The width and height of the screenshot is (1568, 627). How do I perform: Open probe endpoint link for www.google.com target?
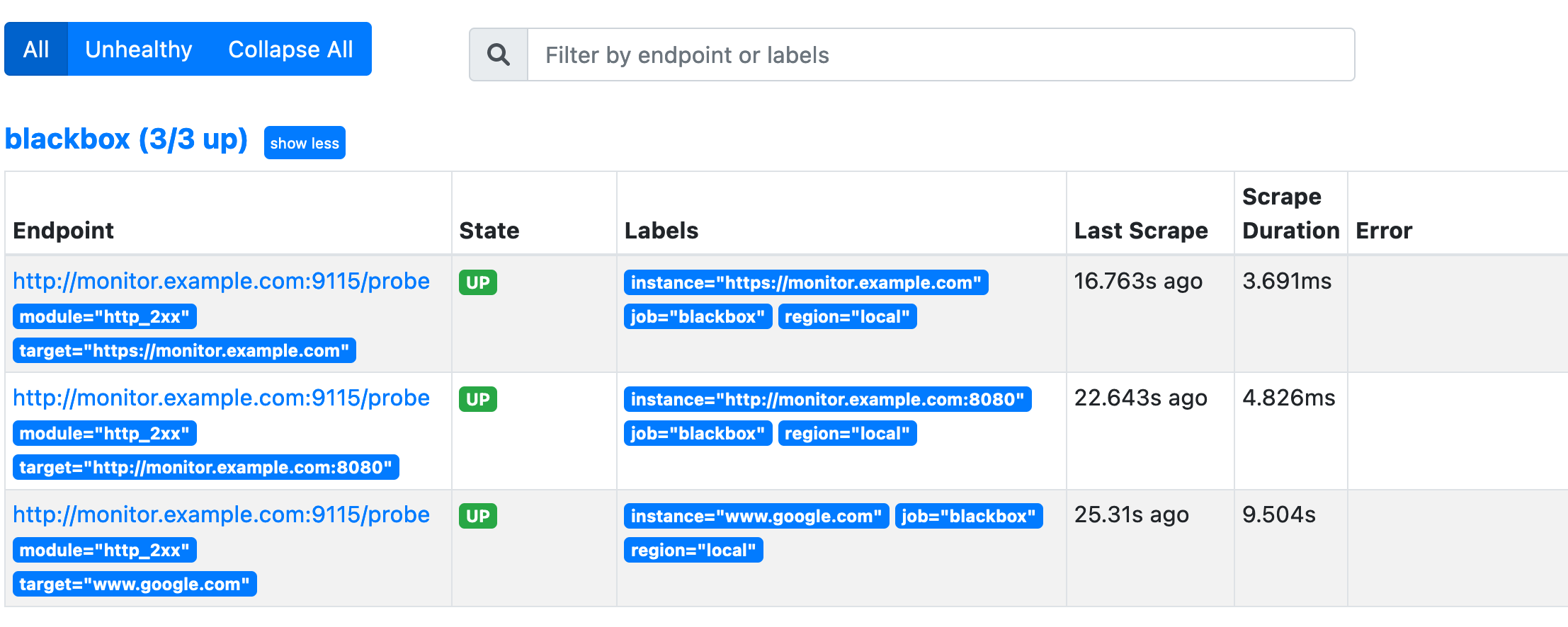tap(221, 514)
